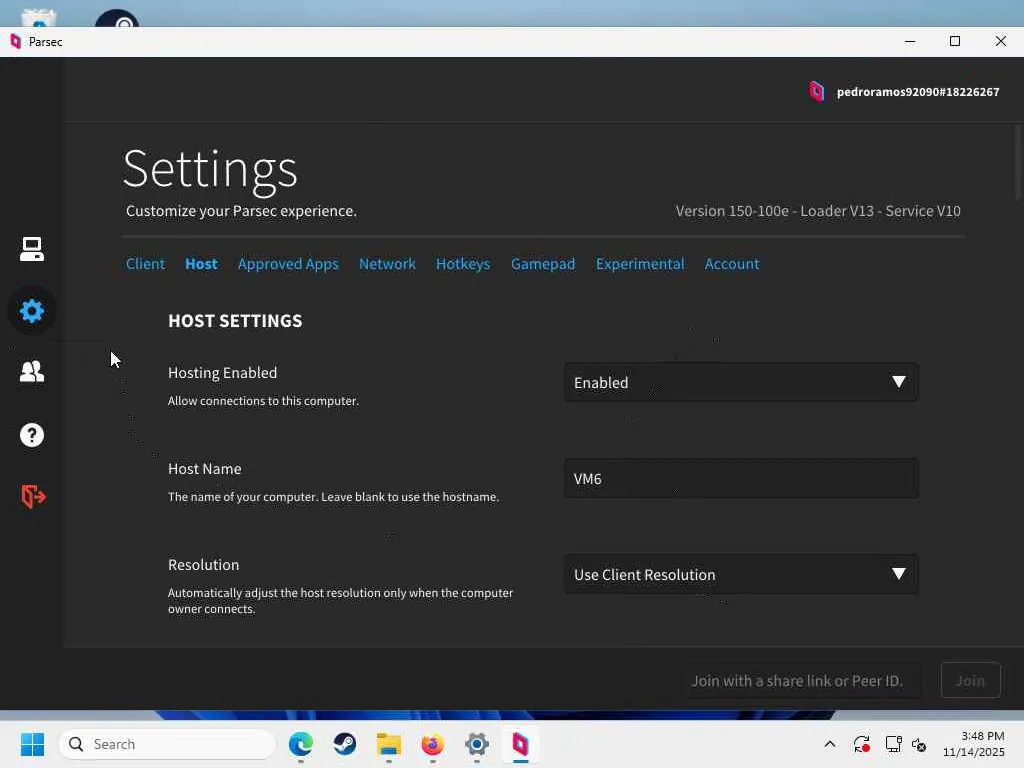Screen dimensions: 1024x768
Task: Click the Windows taskbar Search box
Action: point(167,744)
